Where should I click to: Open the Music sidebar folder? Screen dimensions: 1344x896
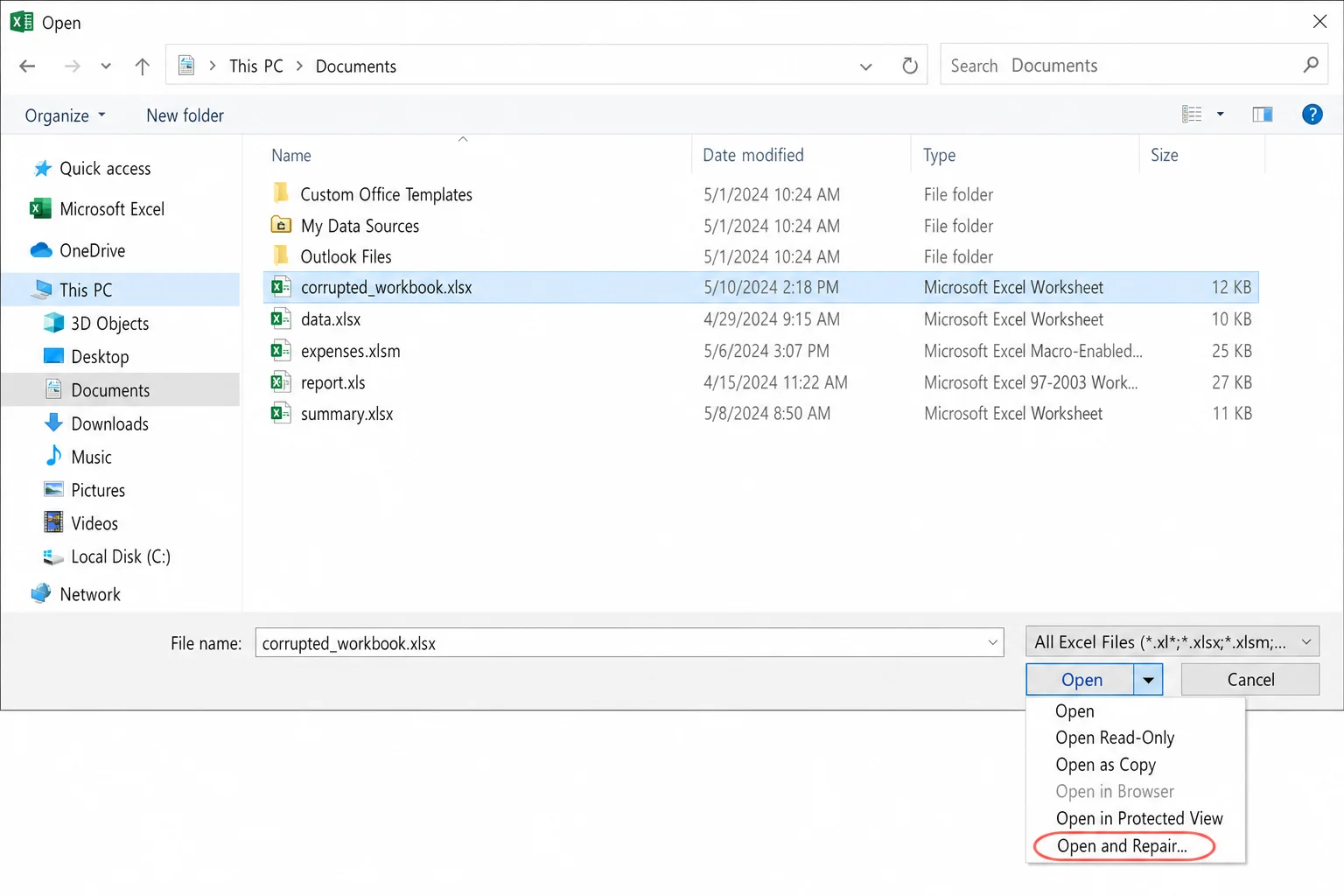pyautogui.click(x=91, y=457)
